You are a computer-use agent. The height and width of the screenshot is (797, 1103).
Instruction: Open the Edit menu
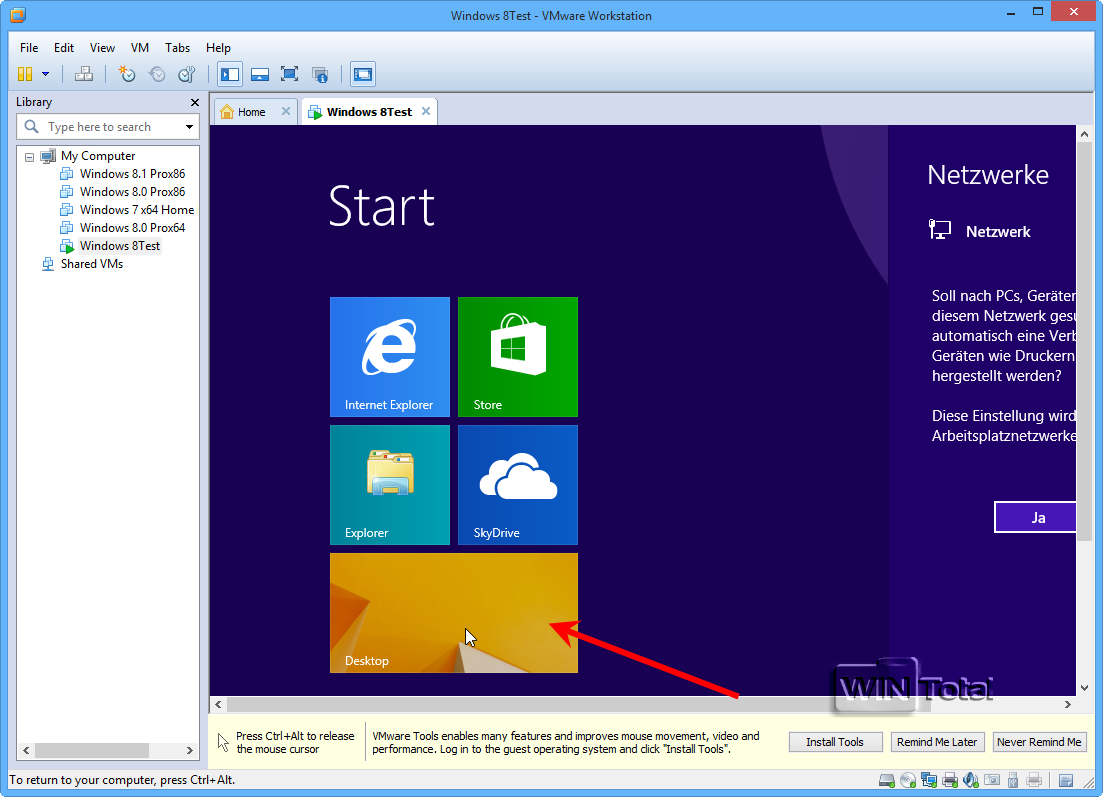[x=64, y=48]
